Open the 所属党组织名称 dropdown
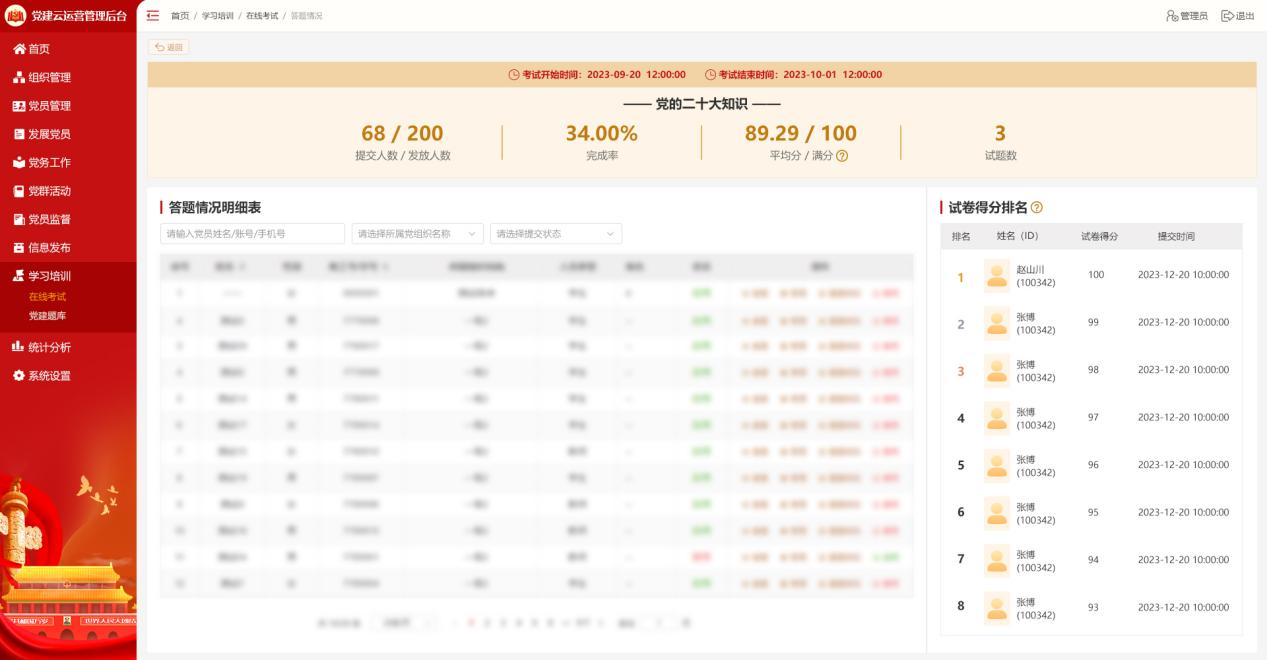Viewport: 1267px width, 660px height. click(417, 234)
